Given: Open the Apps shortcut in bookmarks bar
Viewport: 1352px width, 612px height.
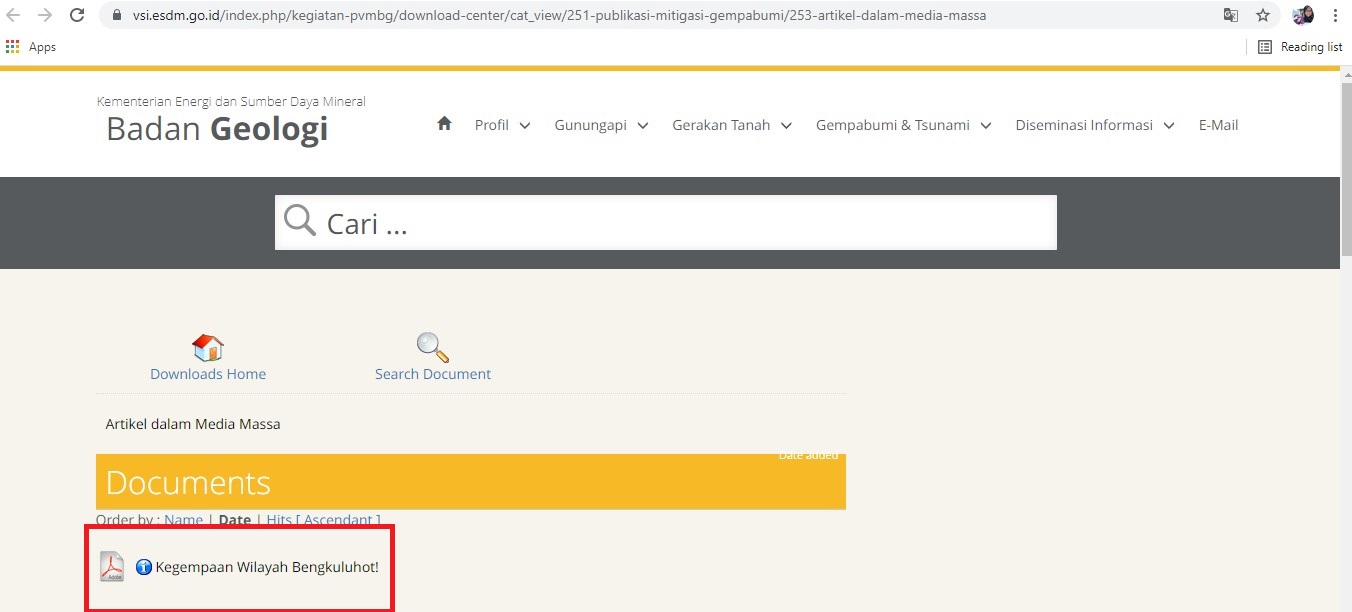Looking at the screenshot, I should (31, 47).
